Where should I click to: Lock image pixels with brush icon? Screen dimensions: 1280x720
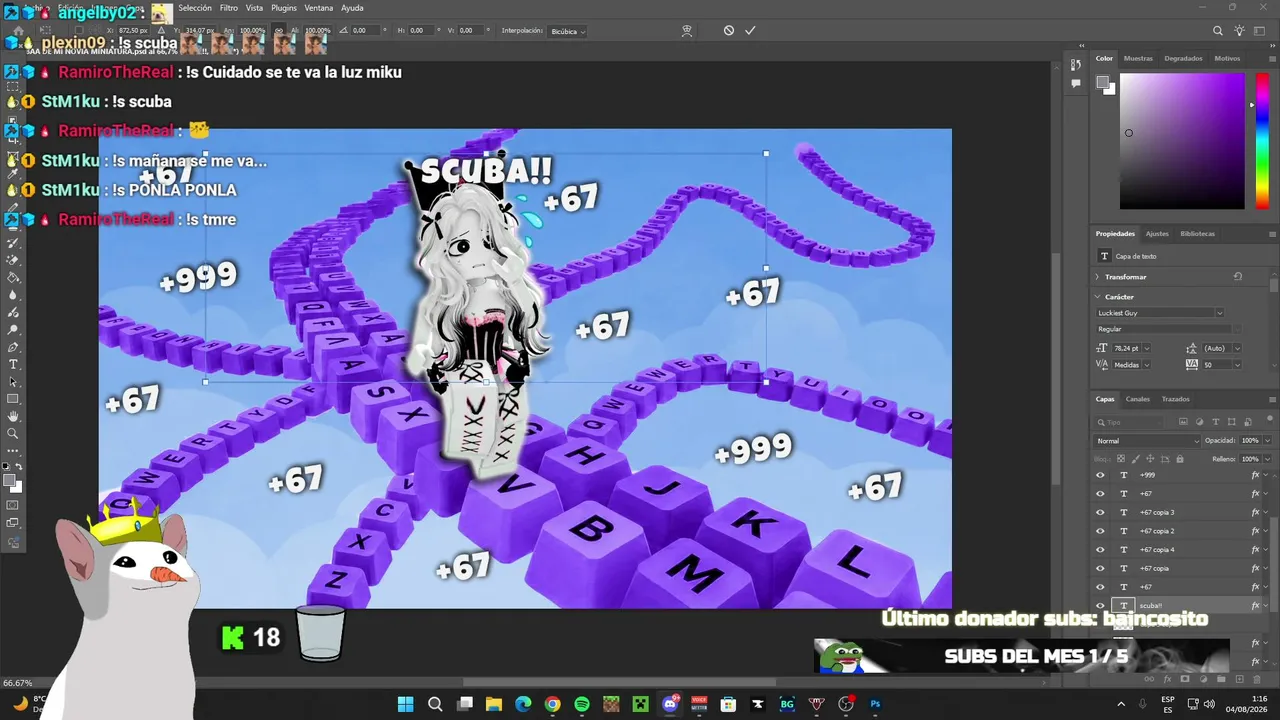click(x=1135, y=459)
